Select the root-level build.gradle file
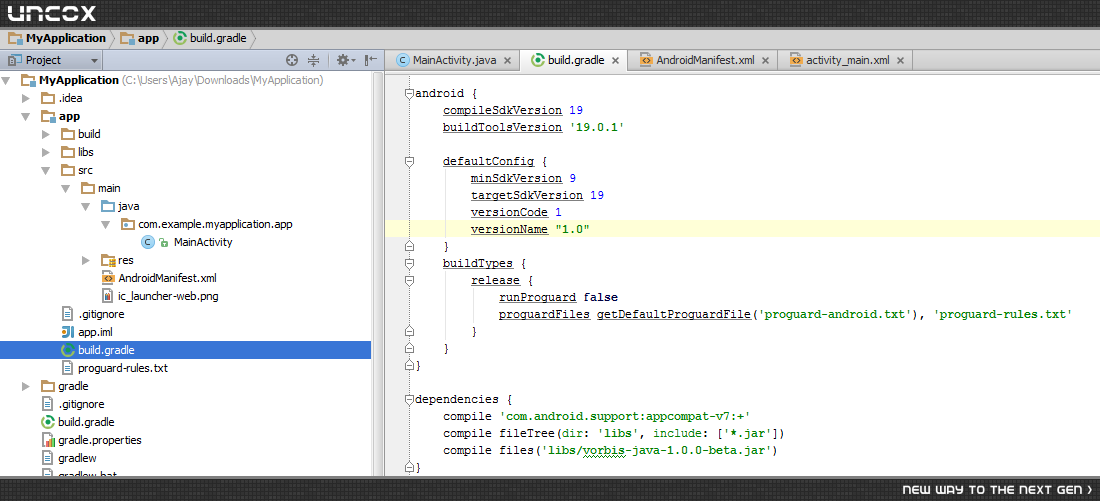The image size is (1100, 501). (86, 422)
